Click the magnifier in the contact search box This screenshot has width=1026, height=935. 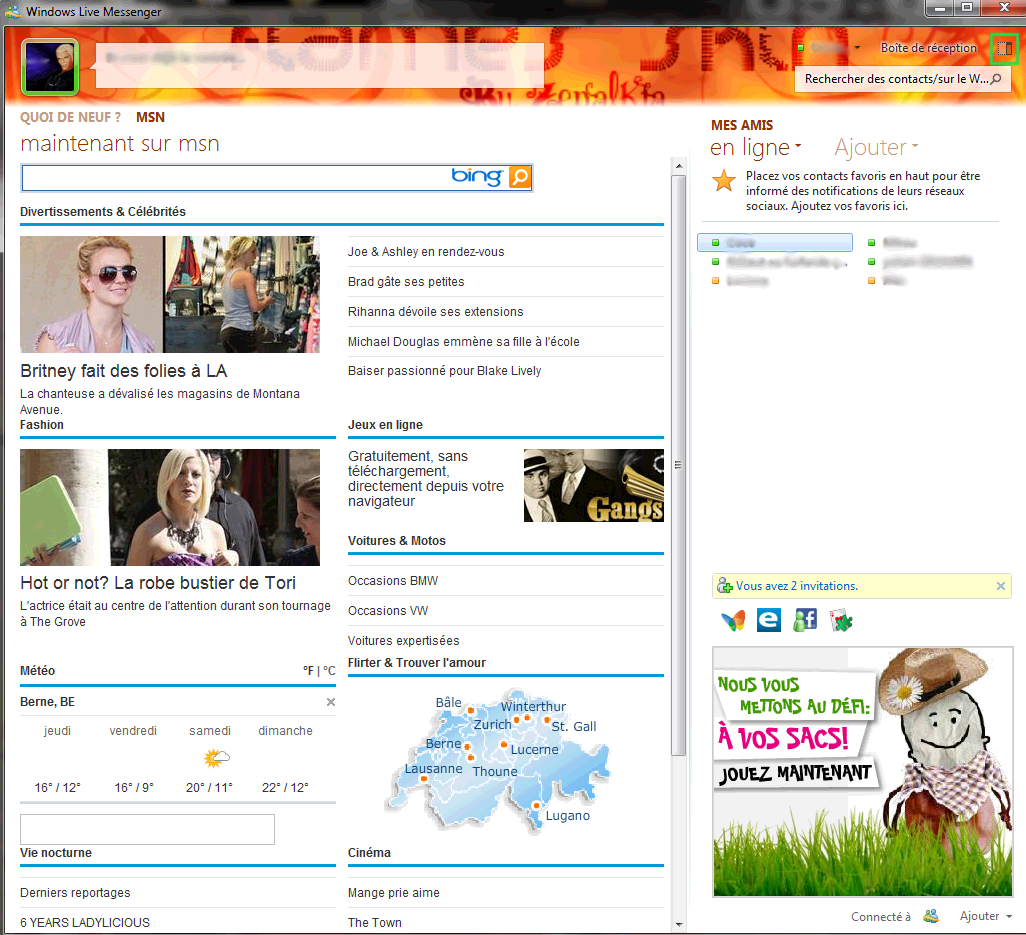(996, 79)
